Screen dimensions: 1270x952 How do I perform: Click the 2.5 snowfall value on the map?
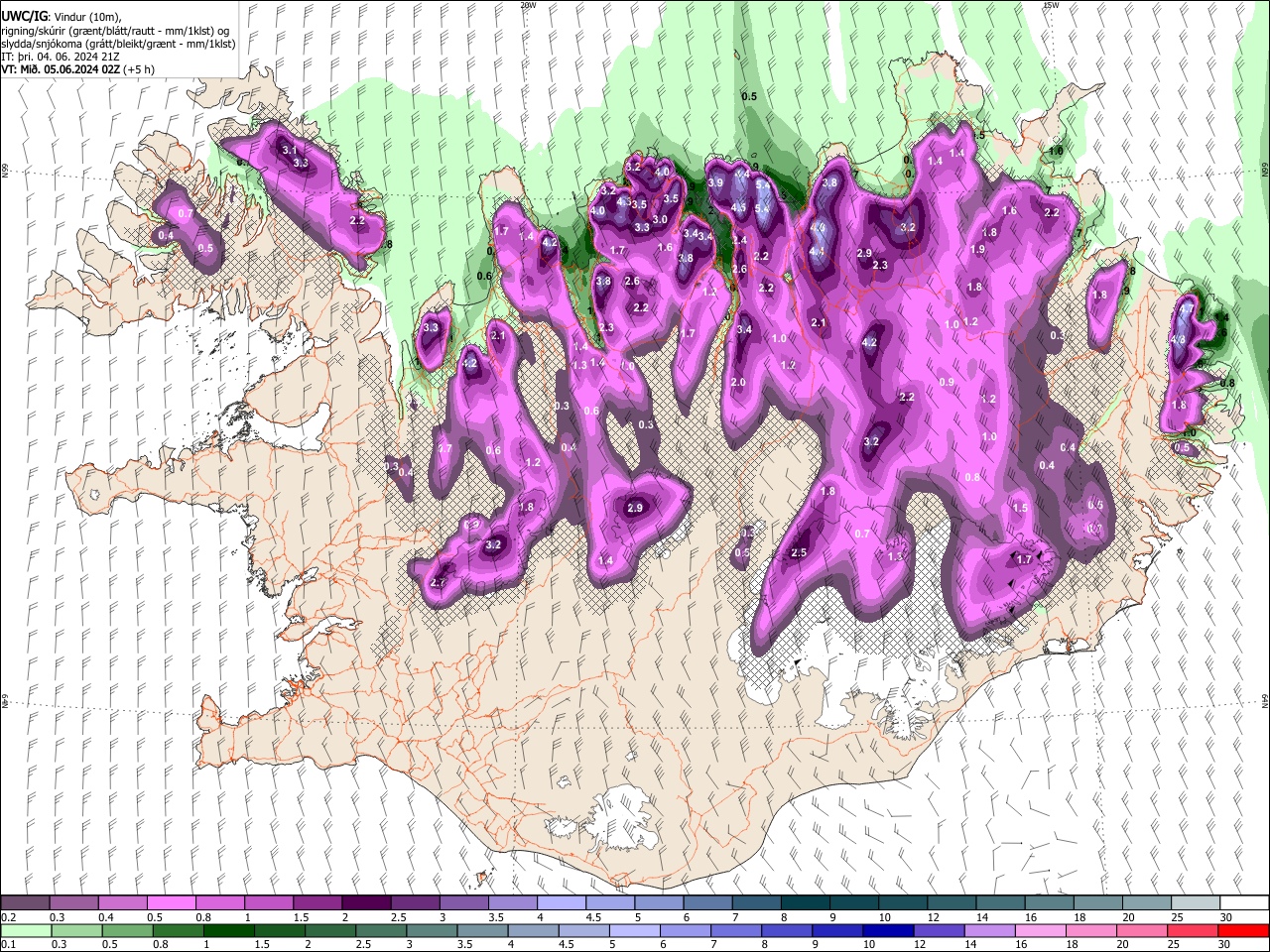coord(799,552)
